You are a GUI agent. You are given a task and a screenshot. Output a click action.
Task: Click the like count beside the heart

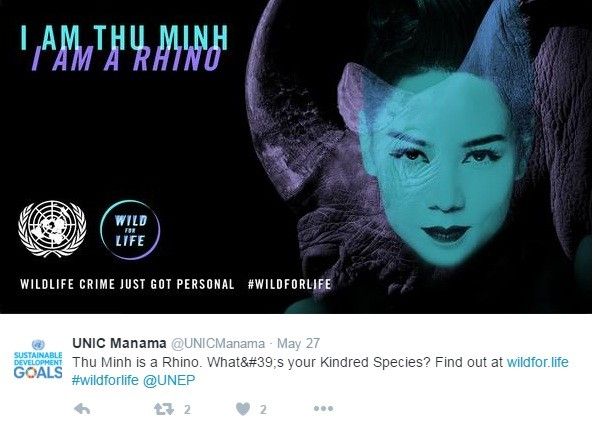pos(265,409)
